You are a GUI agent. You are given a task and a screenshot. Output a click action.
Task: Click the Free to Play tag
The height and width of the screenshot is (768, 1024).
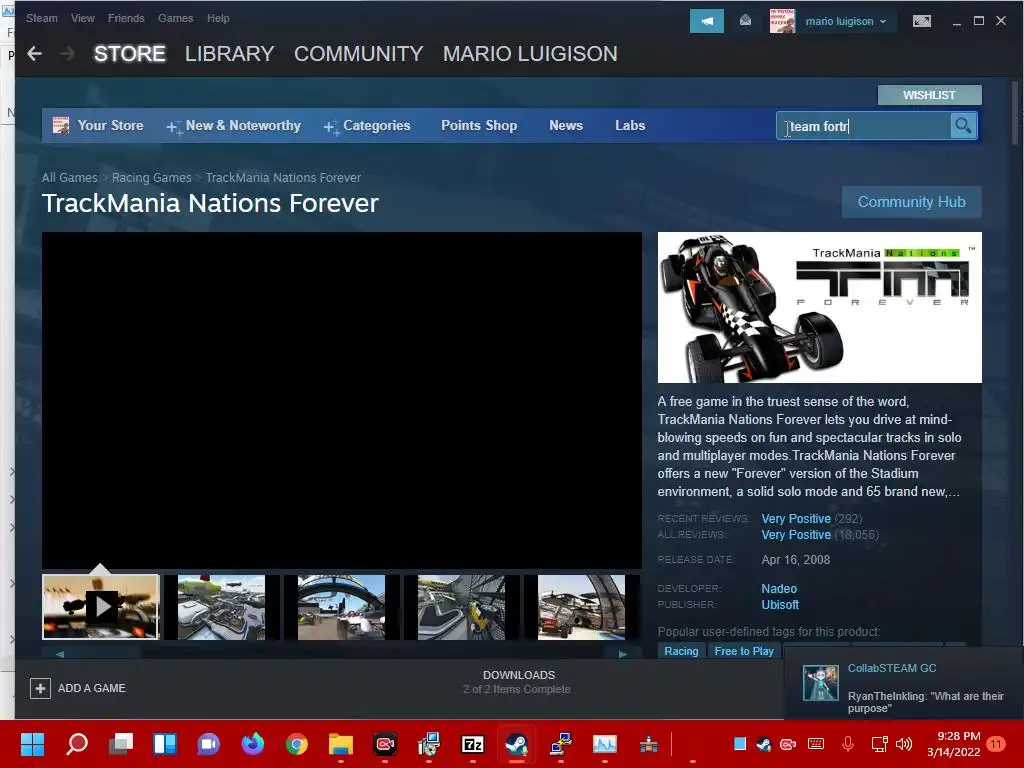744,651
